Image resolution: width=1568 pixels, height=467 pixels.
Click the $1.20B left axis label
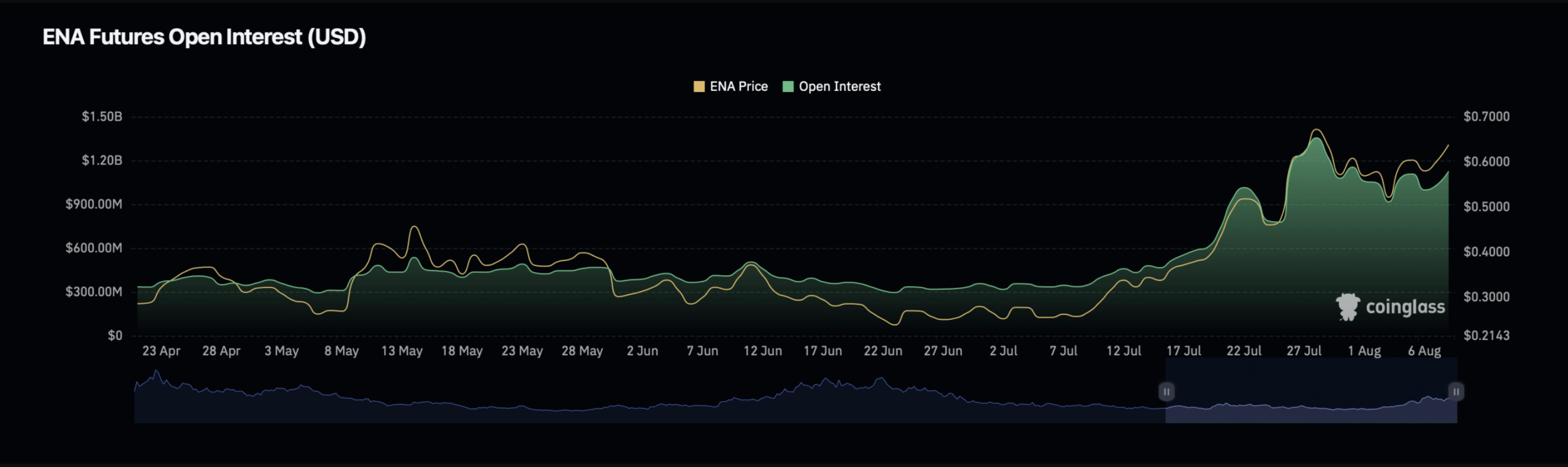coord(102,160)
